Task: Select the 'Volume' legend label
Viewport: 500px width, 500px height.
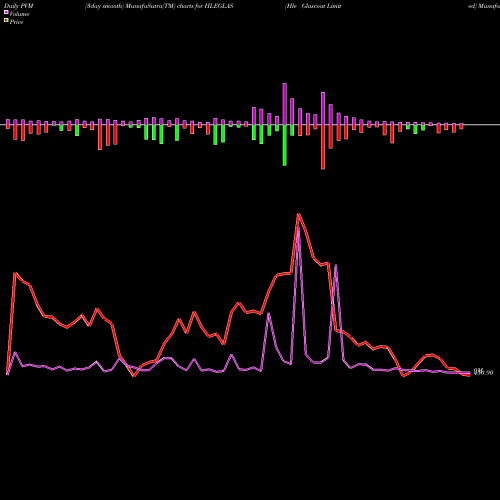Action: [x=19, y=14]
